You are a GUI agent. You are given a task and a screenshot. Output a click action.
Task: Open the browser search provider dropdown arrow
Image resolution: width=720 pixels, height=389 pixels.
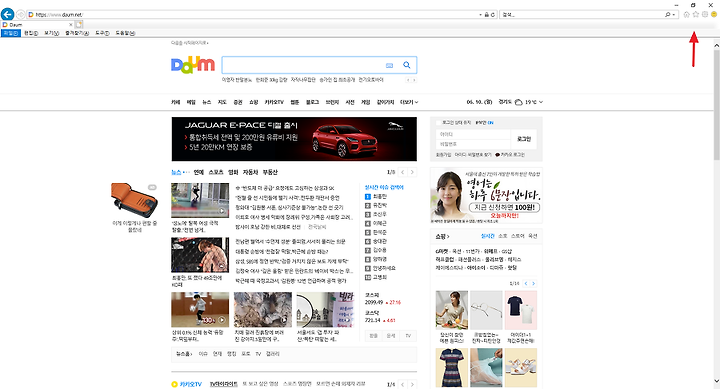(674, 15)
